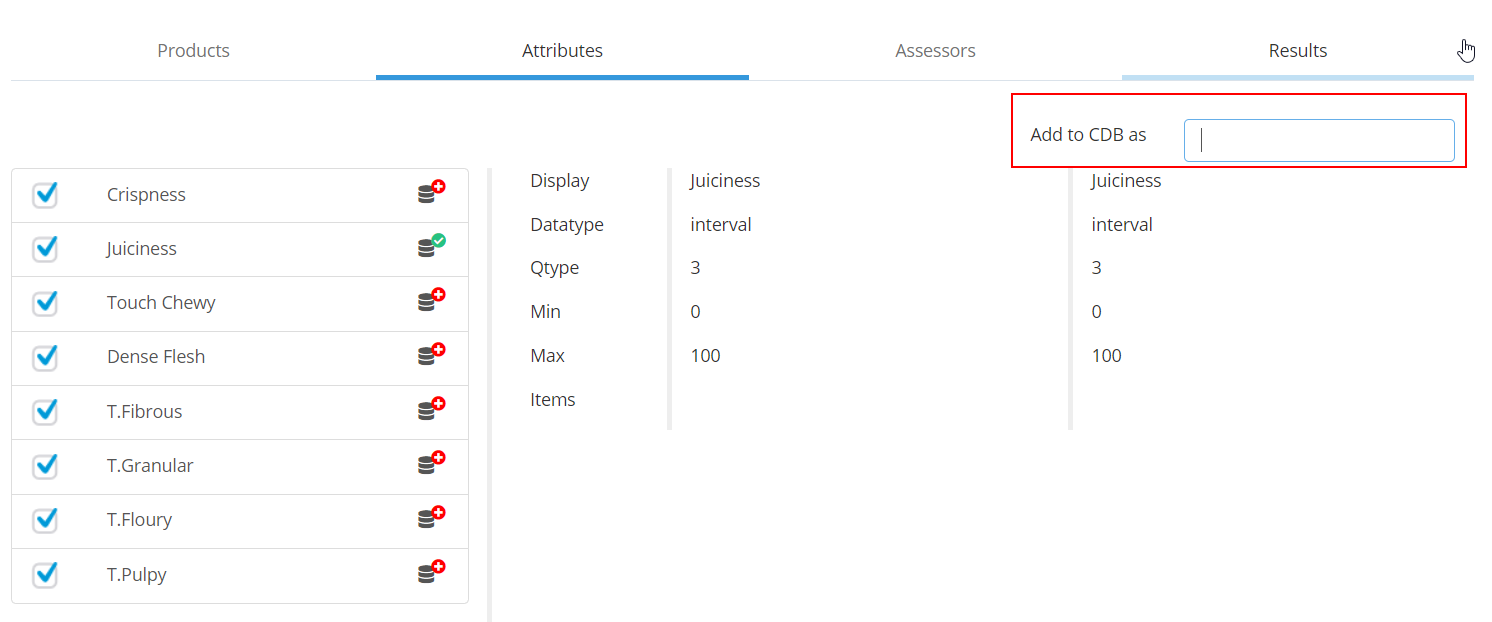Click the database upload icon next to T.Floury
The width and height of the screenshot is (1492, 622).
click(429, 518)
